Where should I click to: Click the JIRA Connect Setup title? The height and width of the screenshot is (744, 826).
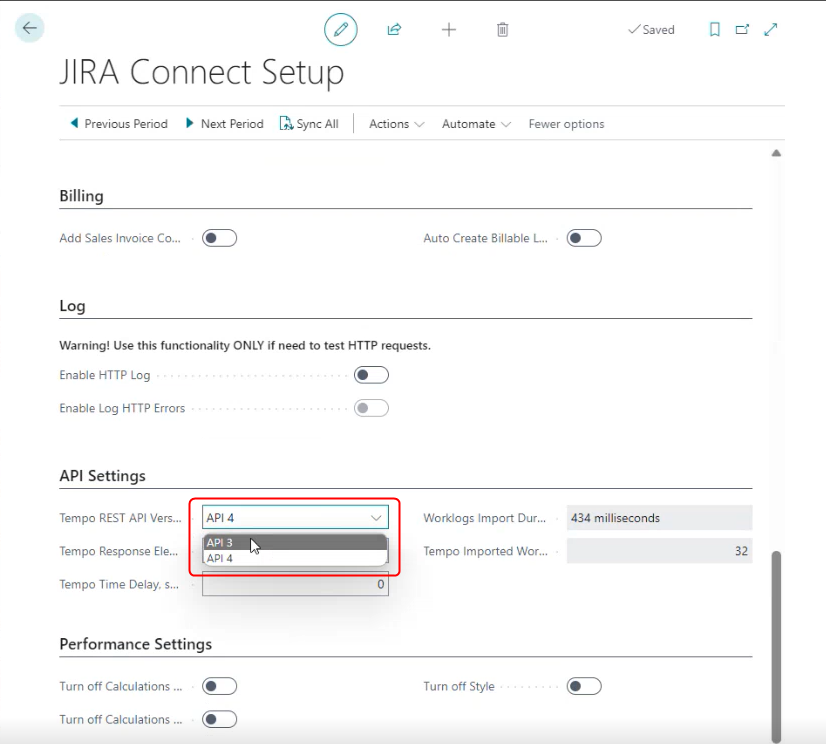pos(202,72)
